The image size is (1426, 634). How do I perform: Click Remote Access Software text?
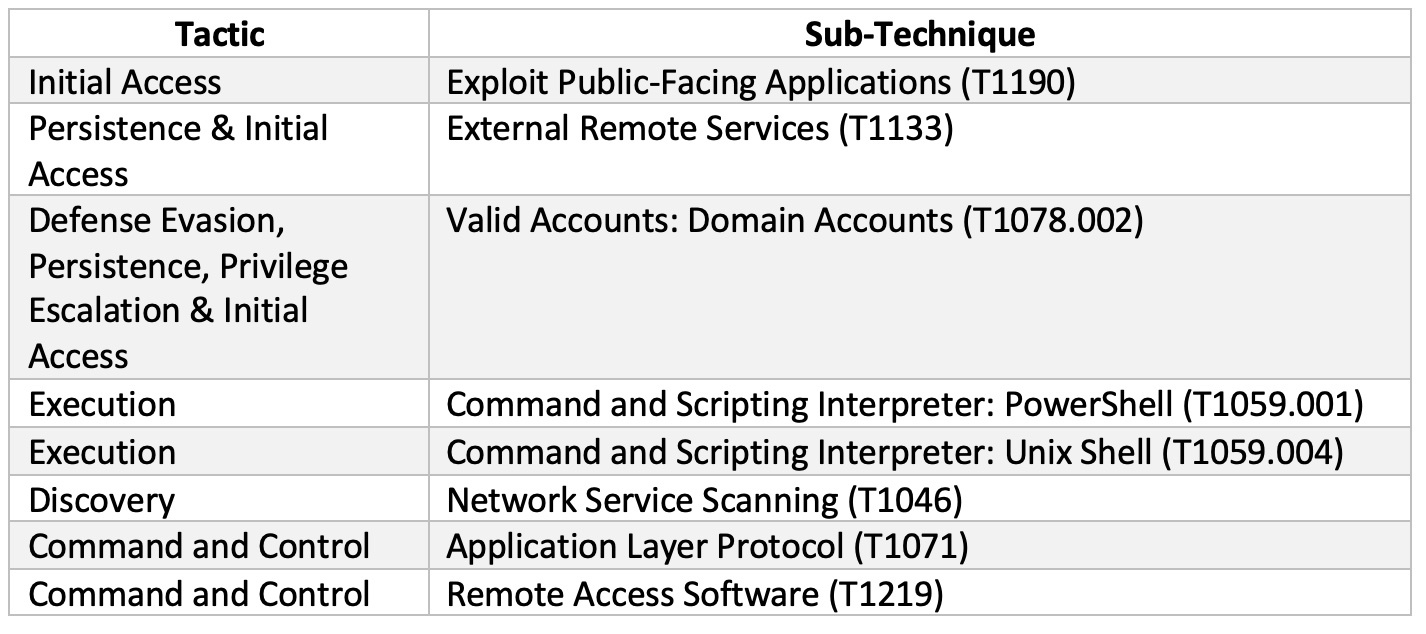click(632, 594)
